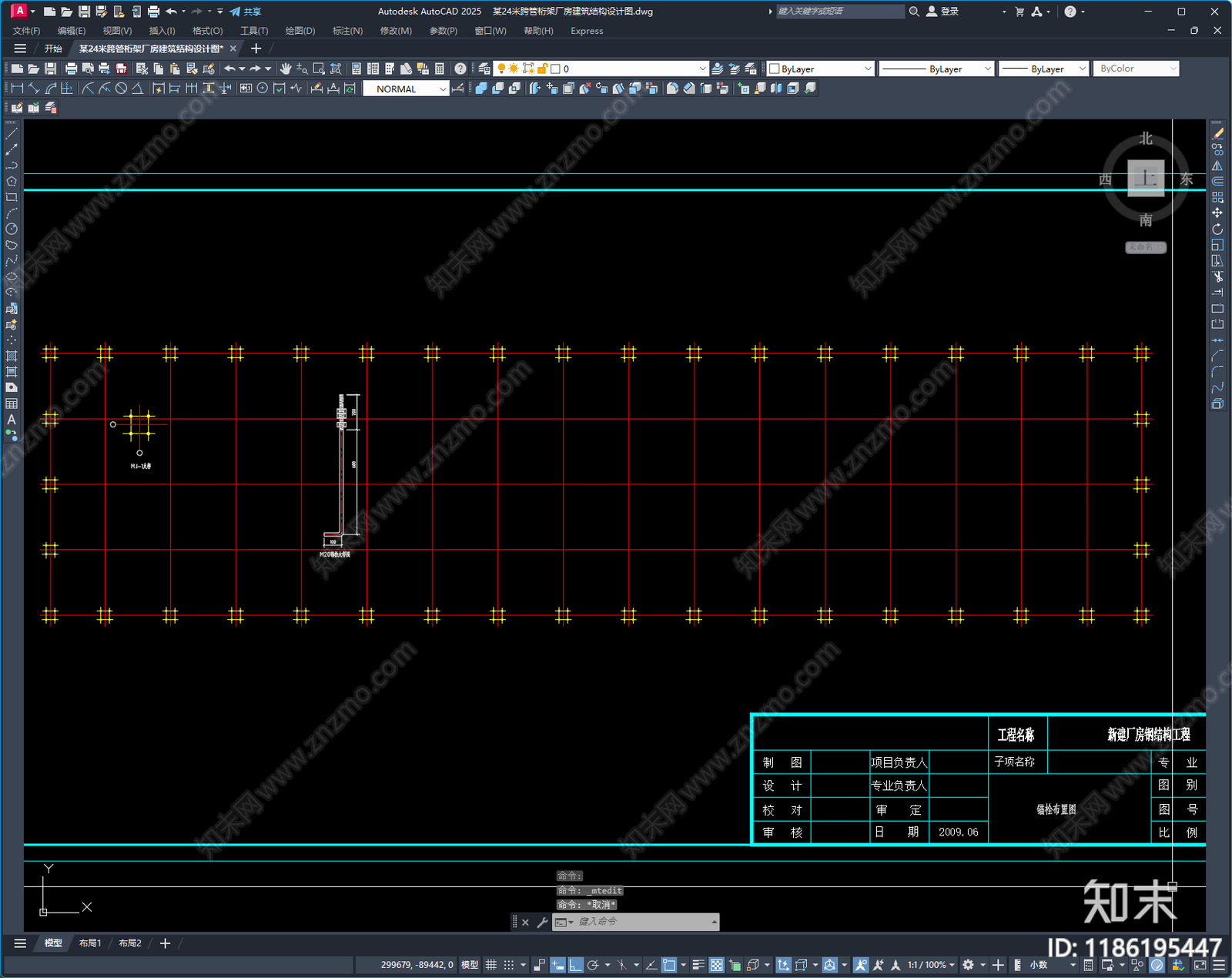Viewport: 1232px width, 978px height.
Task: Click the 登录 sign-in button
Action: point(942,12)
